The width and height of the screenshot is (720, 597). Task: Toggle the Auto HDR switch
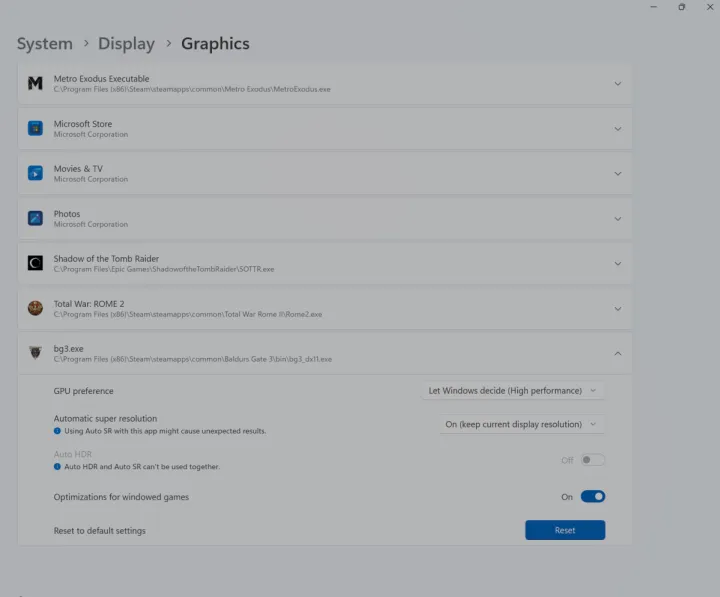coord(592,460)
